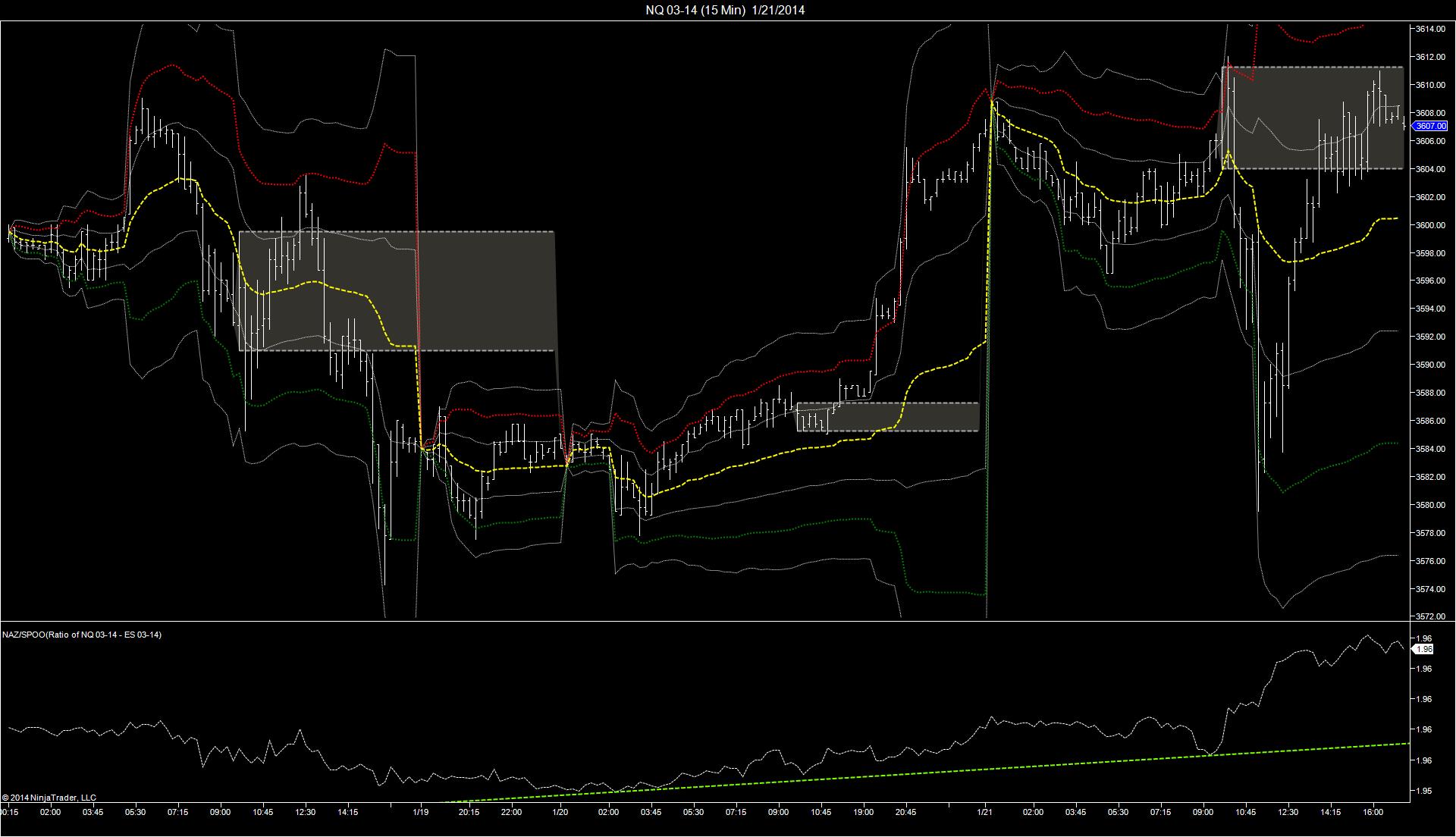Click the 3600.00 price axis label

pyautogui.click(x=1430, y=225)
